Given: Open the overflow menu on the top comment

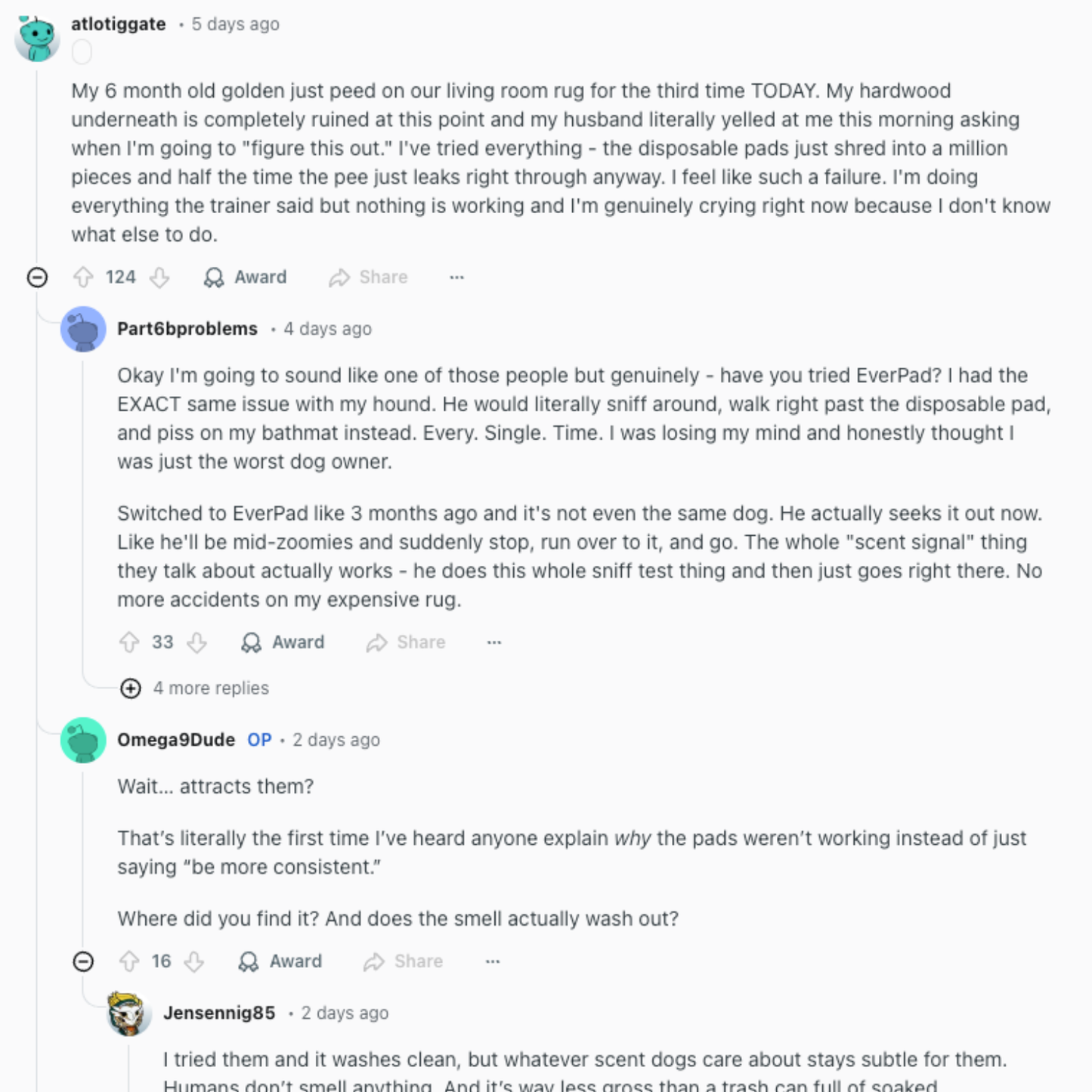Looking at the screenshot, I should (456, 277).
